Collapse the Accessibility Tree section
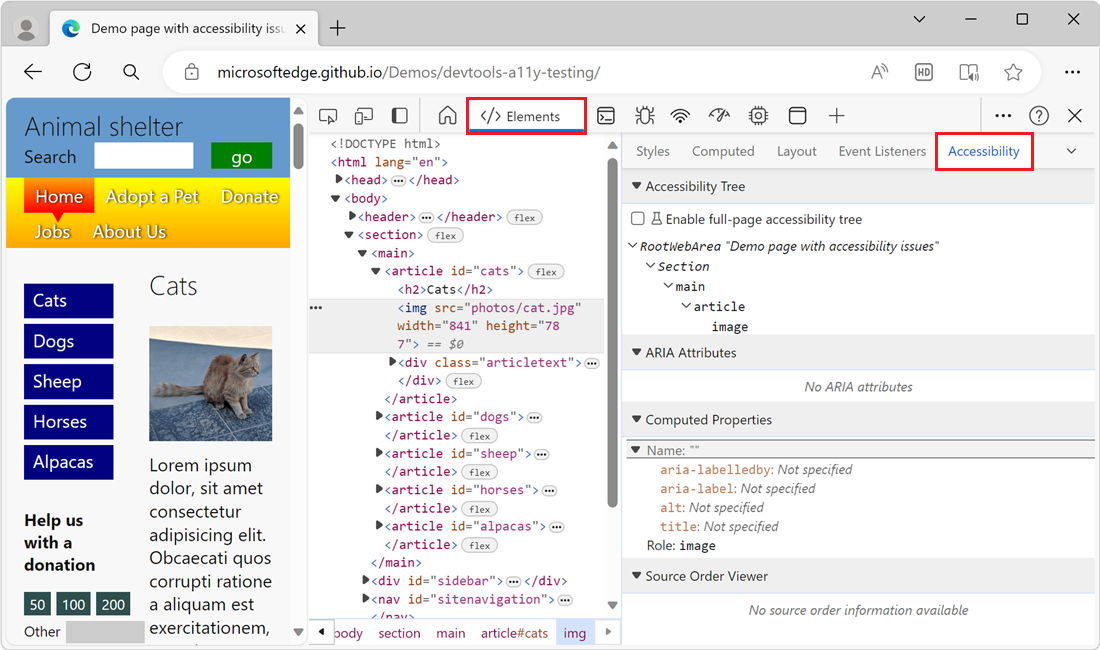The width and height of the screenshot is (1100, 650). [636, 186]
